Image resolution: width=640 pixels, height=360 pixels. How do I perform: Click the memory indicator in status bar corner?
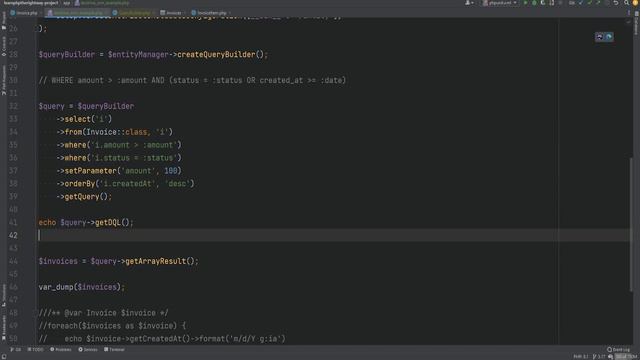[x=626, y=357]
